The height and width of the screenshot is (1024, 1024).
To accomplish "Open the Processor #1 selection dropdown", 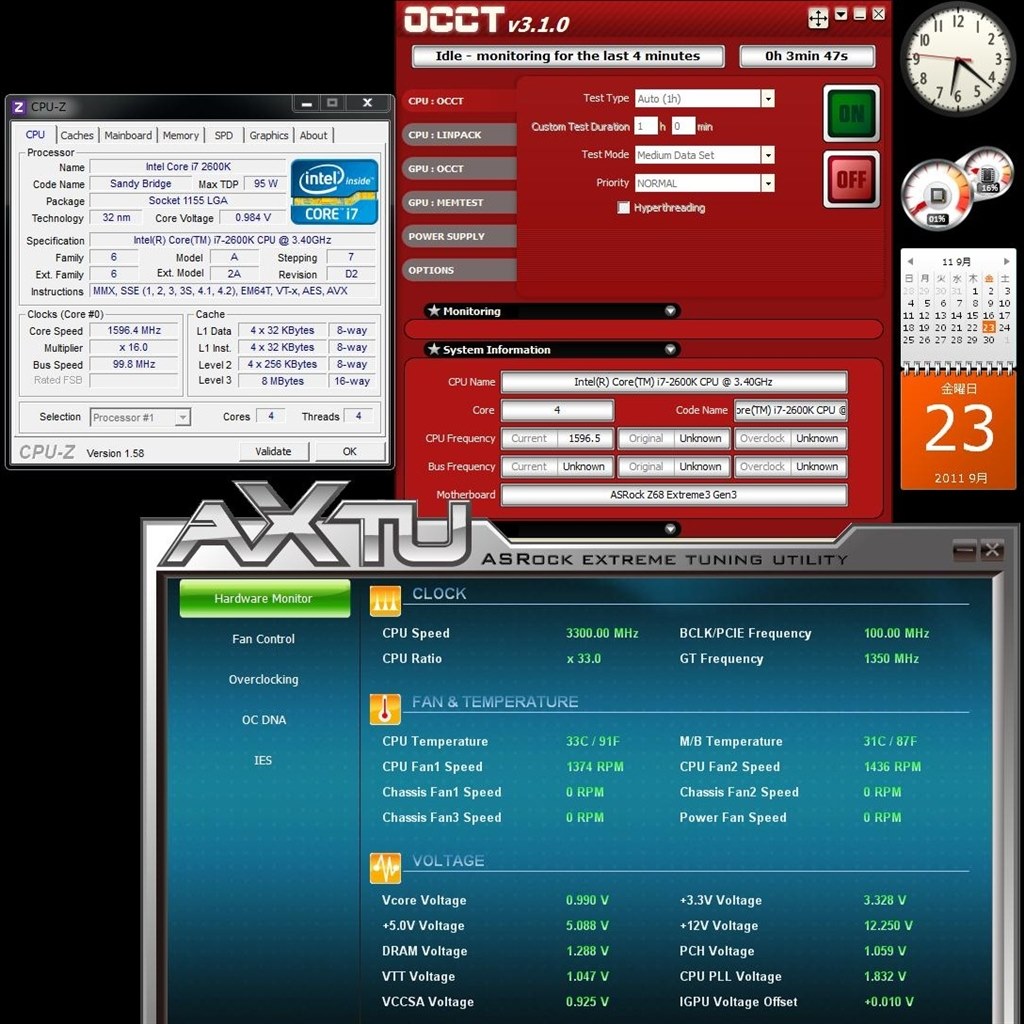I will 184,417.
